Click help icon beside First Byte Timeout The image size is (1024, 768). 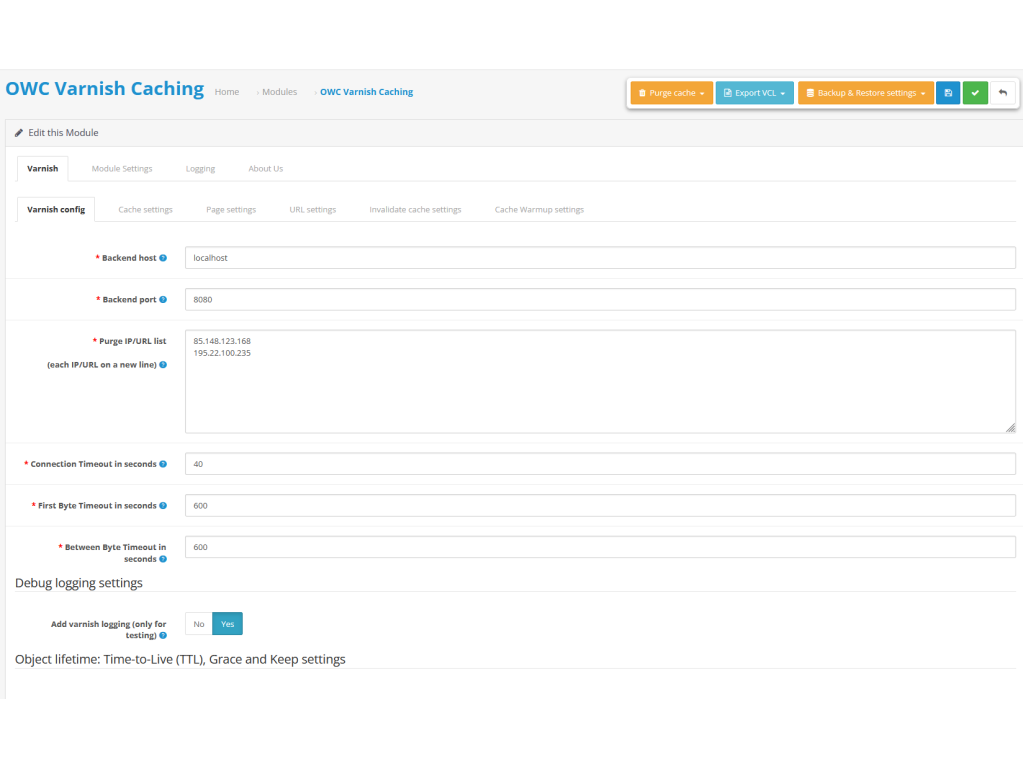click(163, 506)
